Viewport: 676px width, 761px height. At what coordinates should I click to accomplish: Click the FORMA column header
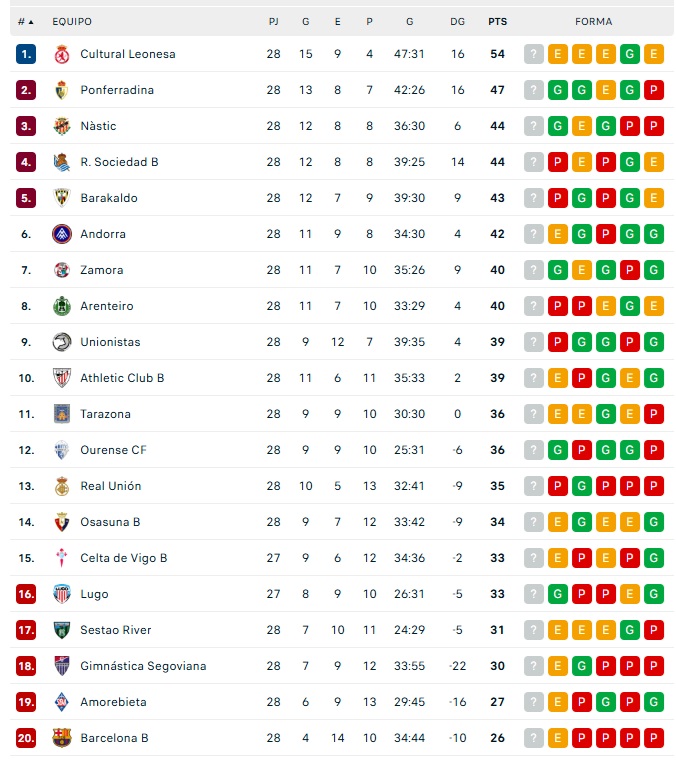click(x=594, y=21)
